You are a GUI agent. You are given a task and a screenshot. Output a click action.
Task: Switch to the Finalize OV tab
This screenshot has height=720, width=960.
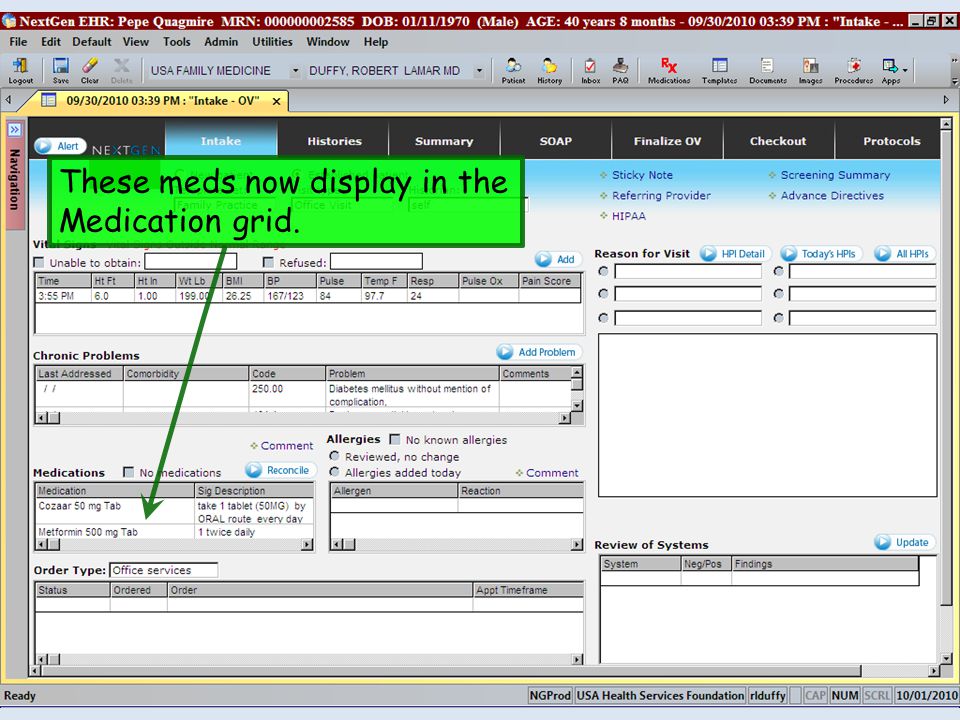pyautogui.click(x=667, y=141)
